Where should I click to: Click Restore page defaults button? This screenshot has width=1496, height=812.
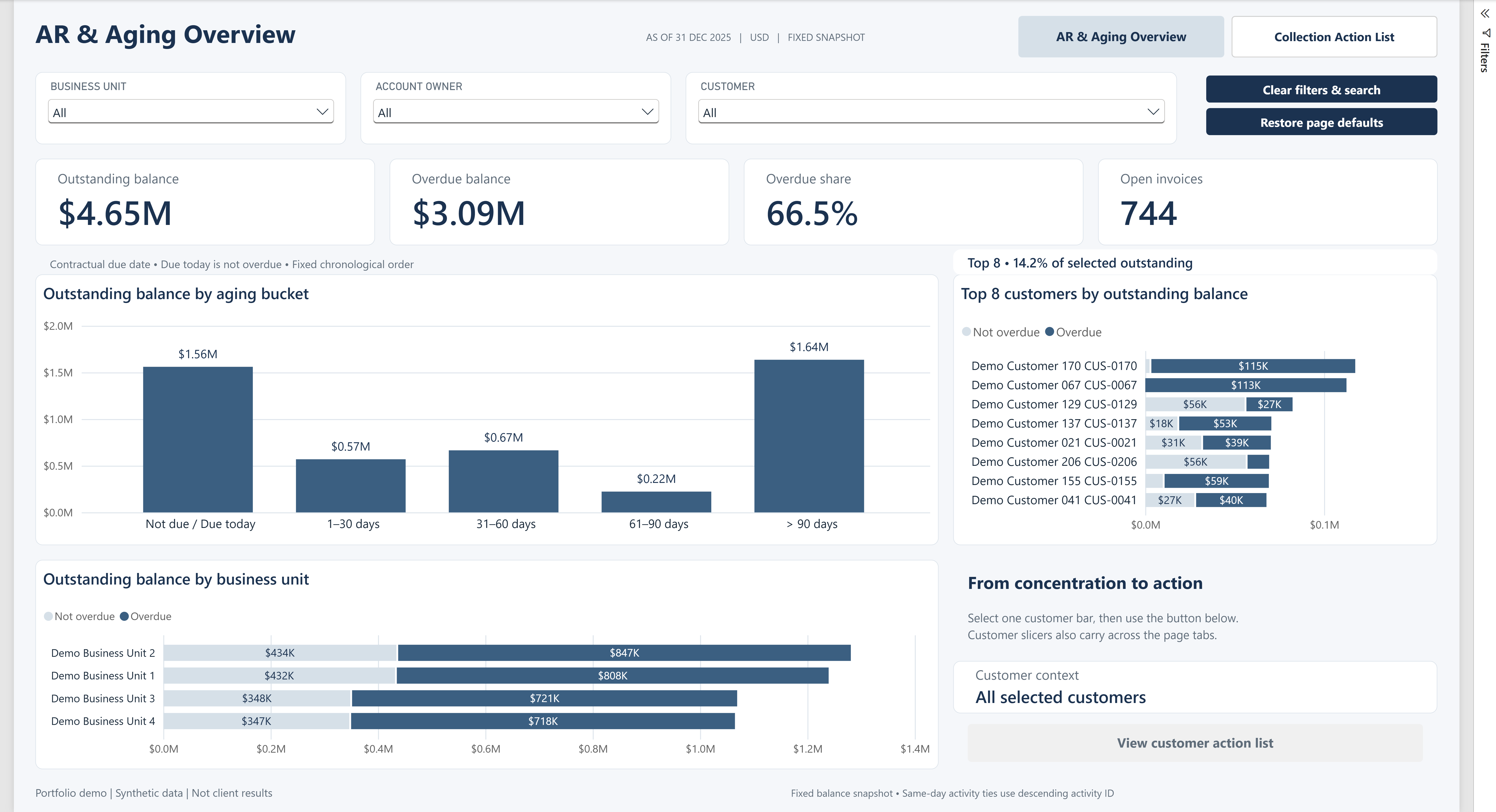click(x=1321, y=122)
